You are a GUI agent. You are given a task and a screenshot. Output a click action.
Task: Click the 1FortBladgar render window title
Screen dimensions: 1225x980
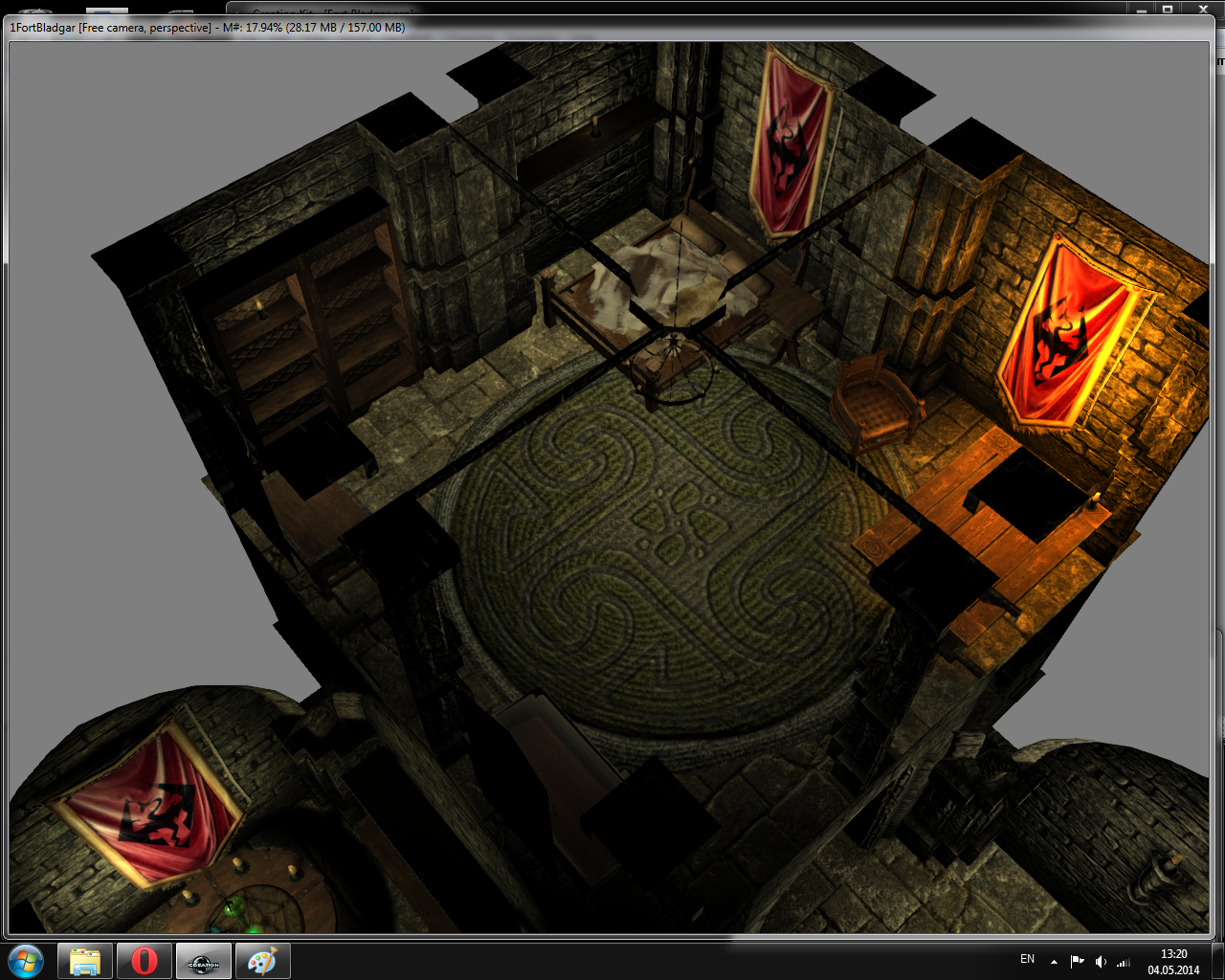pyautogui.click(x=207, y=28)
